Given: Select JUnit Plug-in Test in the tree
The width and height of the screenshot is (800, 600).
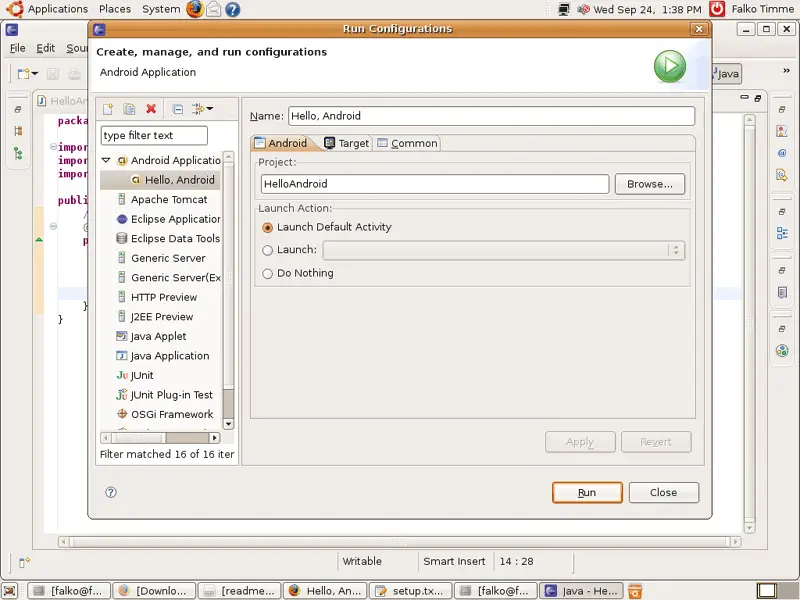Looking at the screenshot, I should (164, 395).
